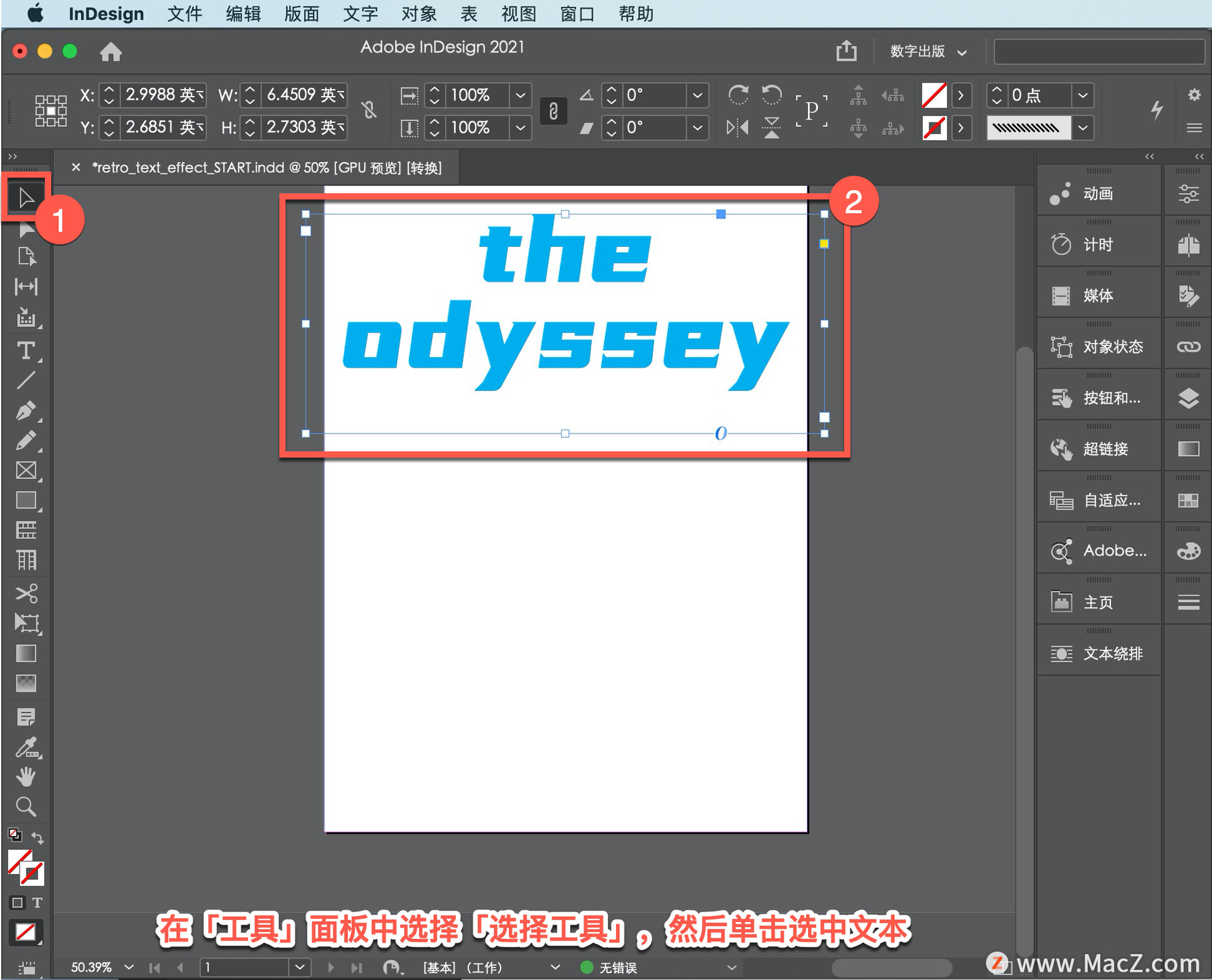Toggle constrain scale proportions link
Image resolution: width=1212 pixels, height=980 pixels.
[554, 111]
